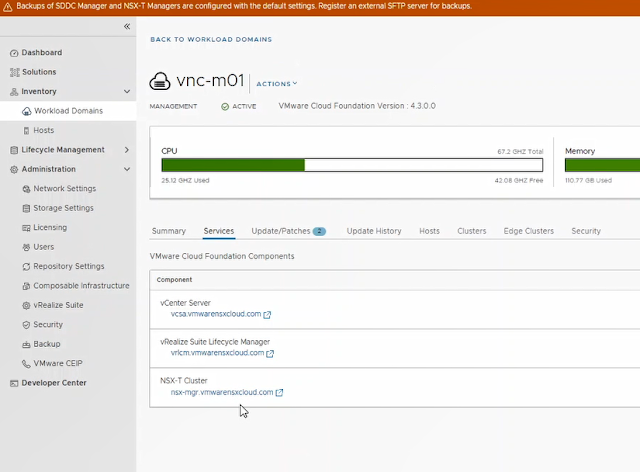Screen dimensions: 640x472
Task: Click the Memory usage progress bar
Action: tap(602, 165)
